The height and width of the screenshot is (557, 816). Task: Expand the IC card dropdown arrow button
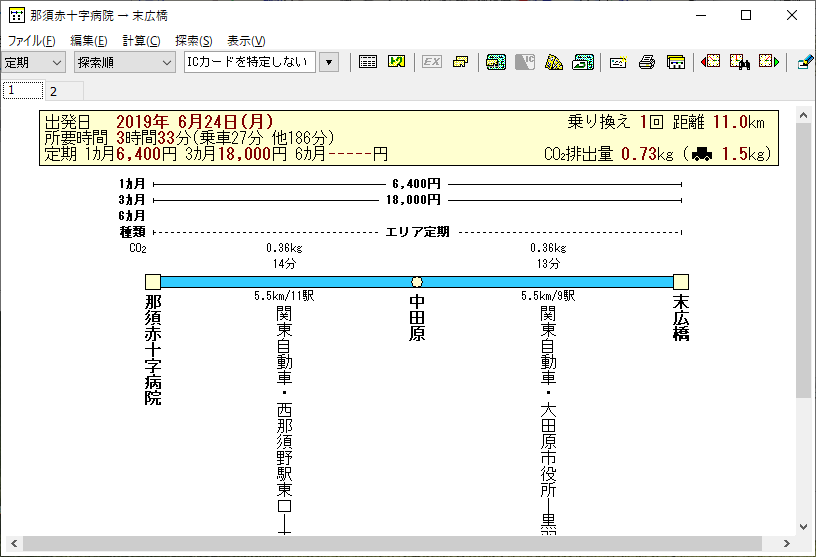click(329, 62)
